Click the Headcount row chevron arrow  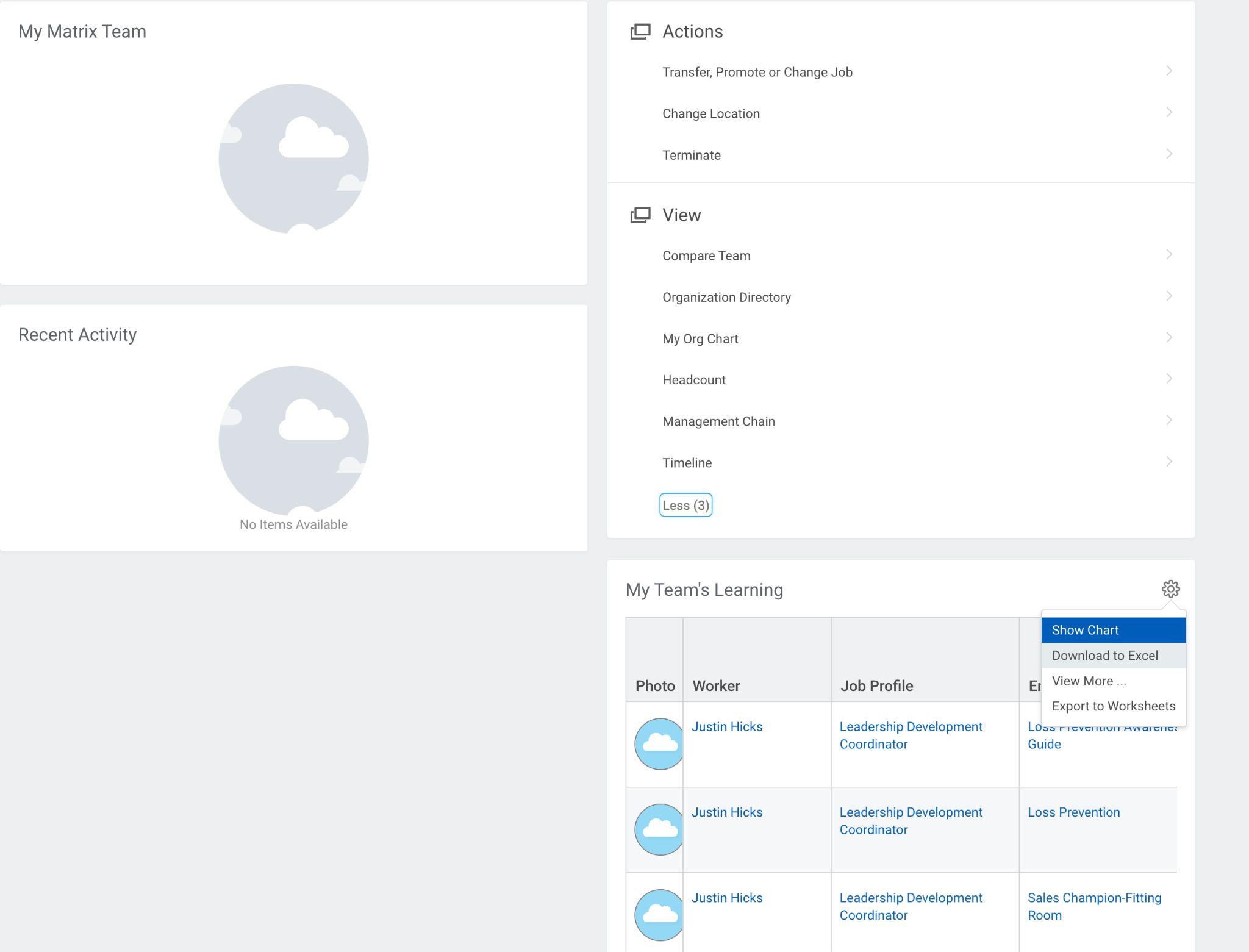1168,379
